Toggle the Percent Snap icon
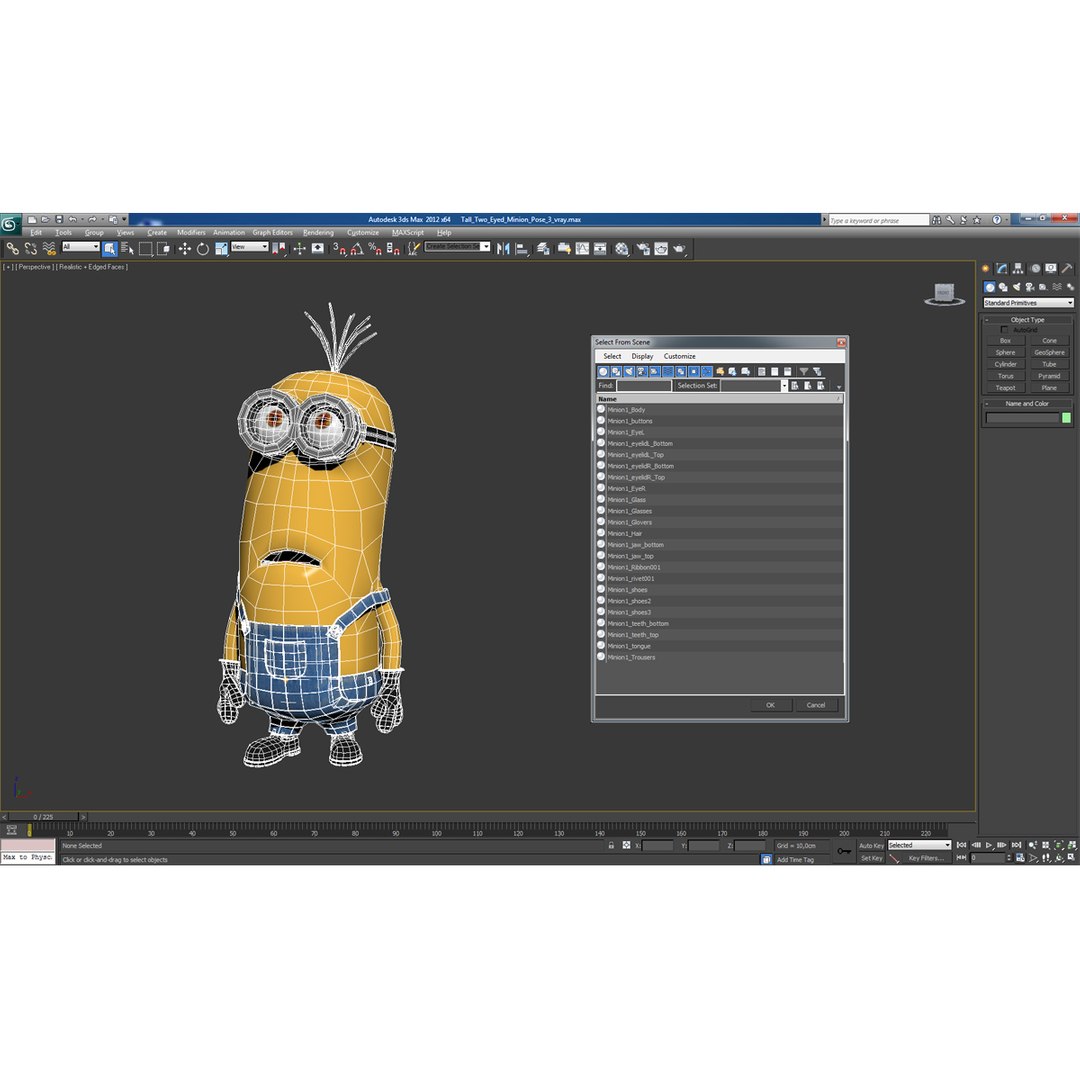This screenshot has width=1080, height=1080. point(375,249)
